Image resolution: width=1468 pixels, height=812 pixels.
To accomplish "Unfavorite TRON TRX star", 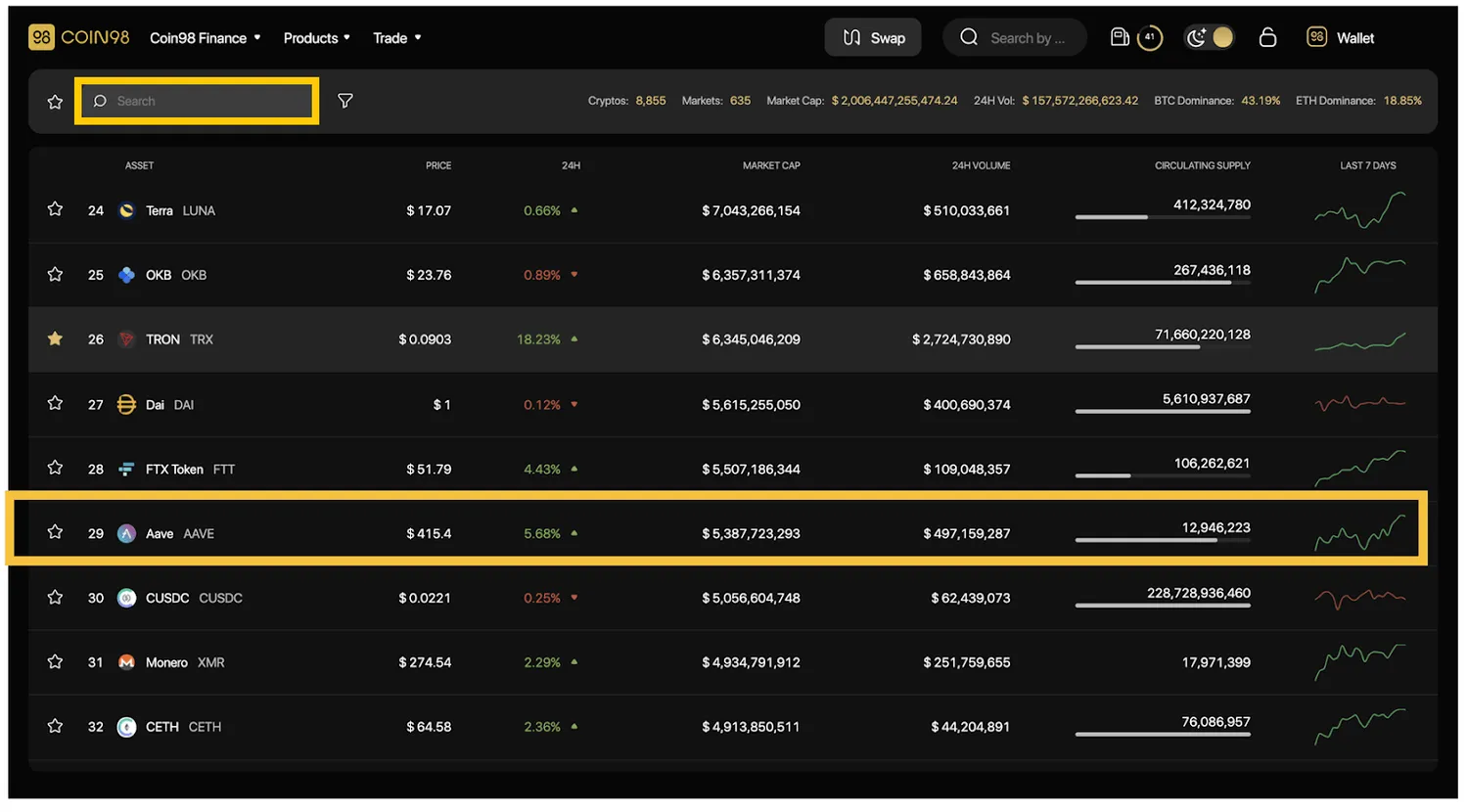I will pos(55,338).
